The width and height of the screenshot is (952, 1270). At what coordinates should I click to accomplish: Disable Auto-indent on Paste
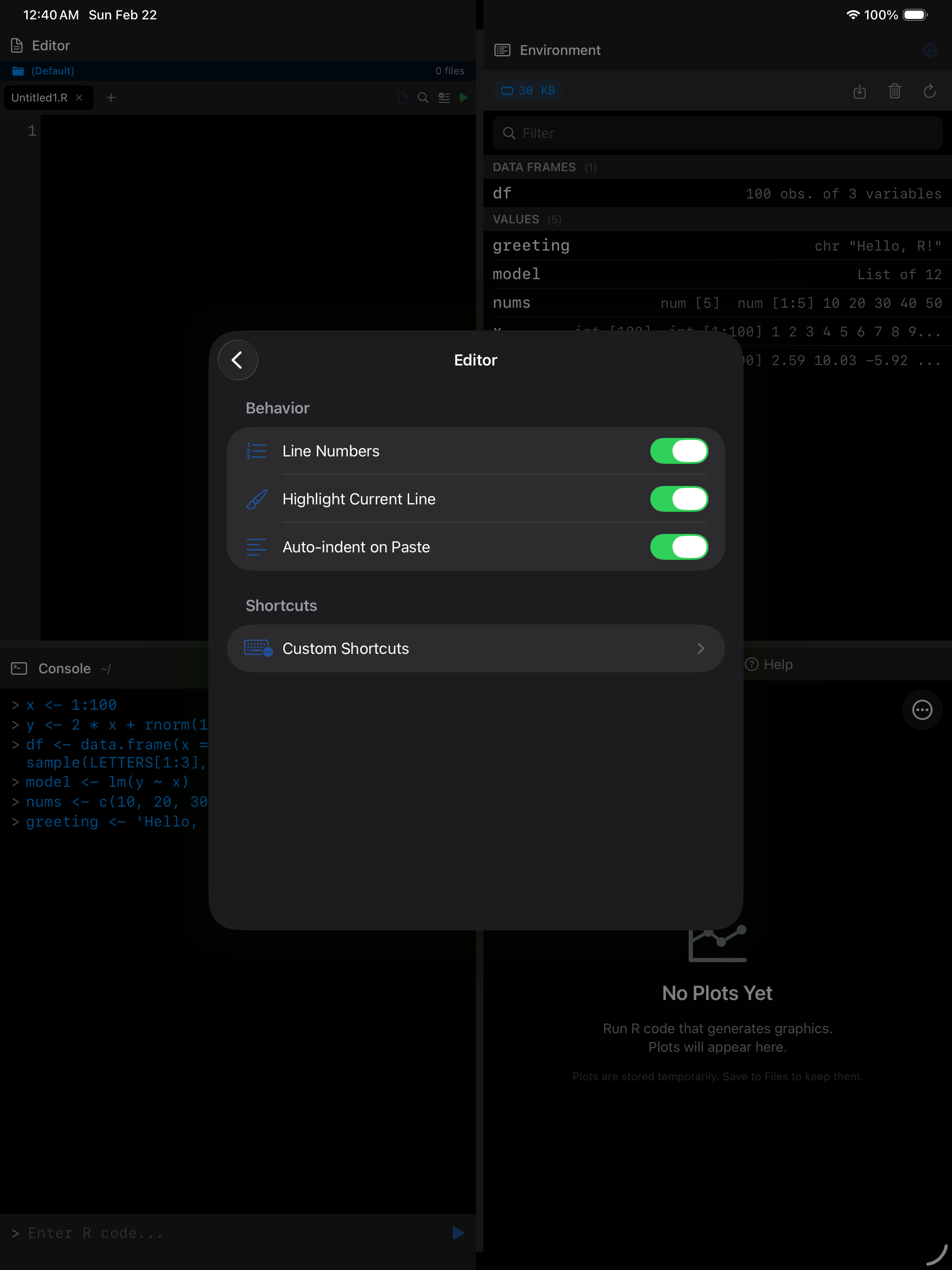tap(679, 547)
